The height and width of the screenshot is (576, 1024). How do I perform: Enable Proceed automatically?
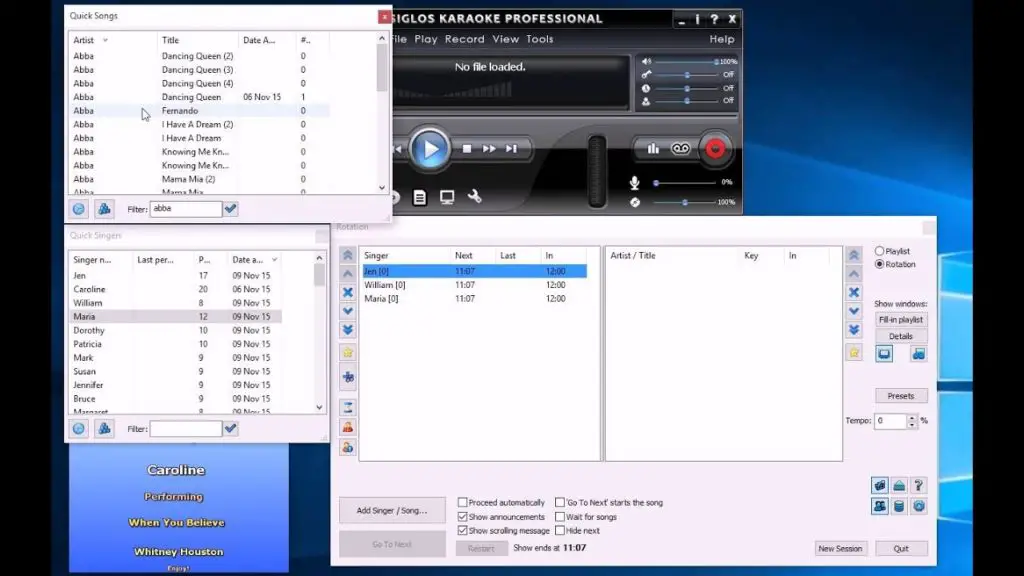click(462, 502)
